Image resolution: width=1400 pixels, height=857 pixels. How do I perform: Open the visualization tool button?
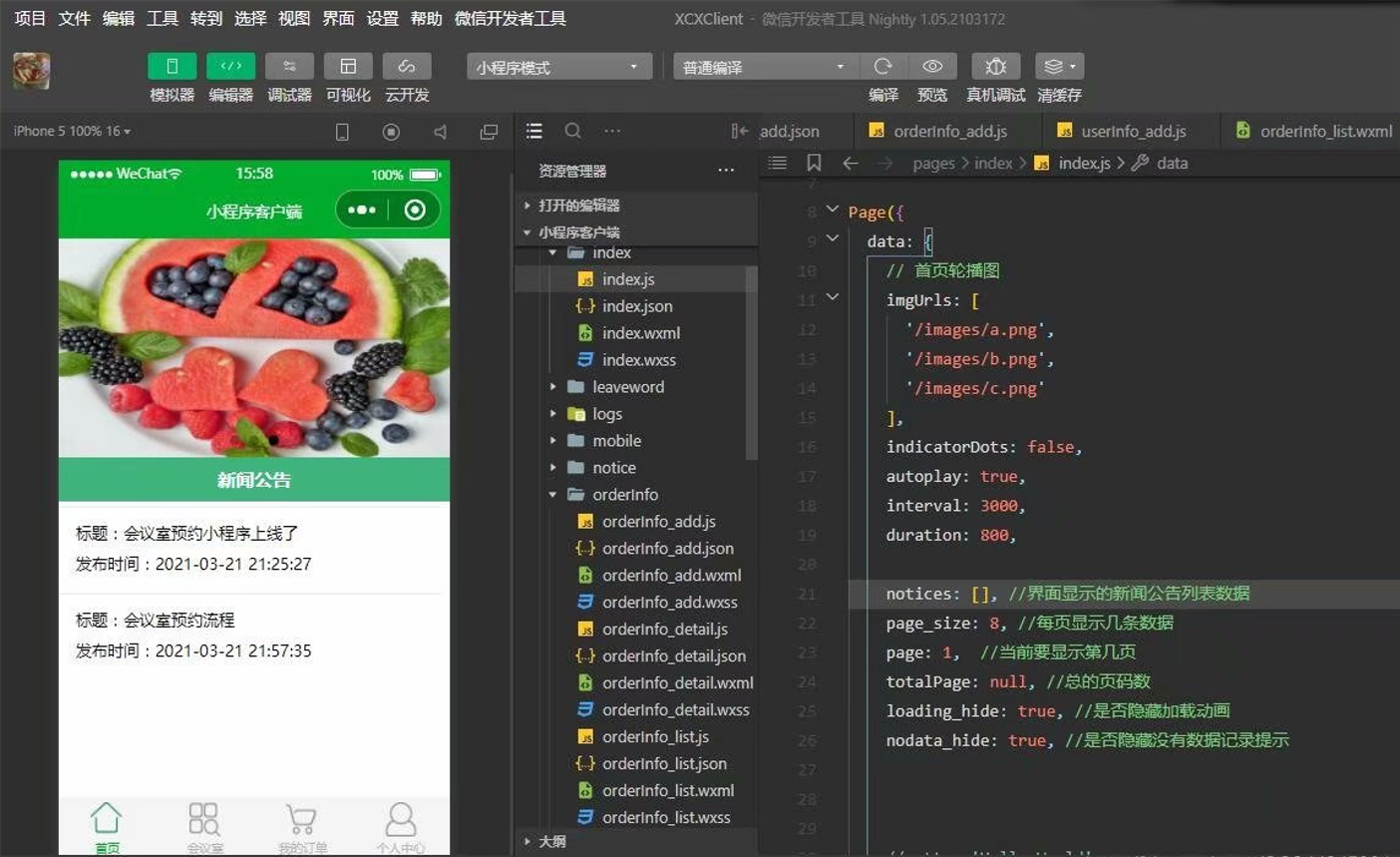pos(348,66)
